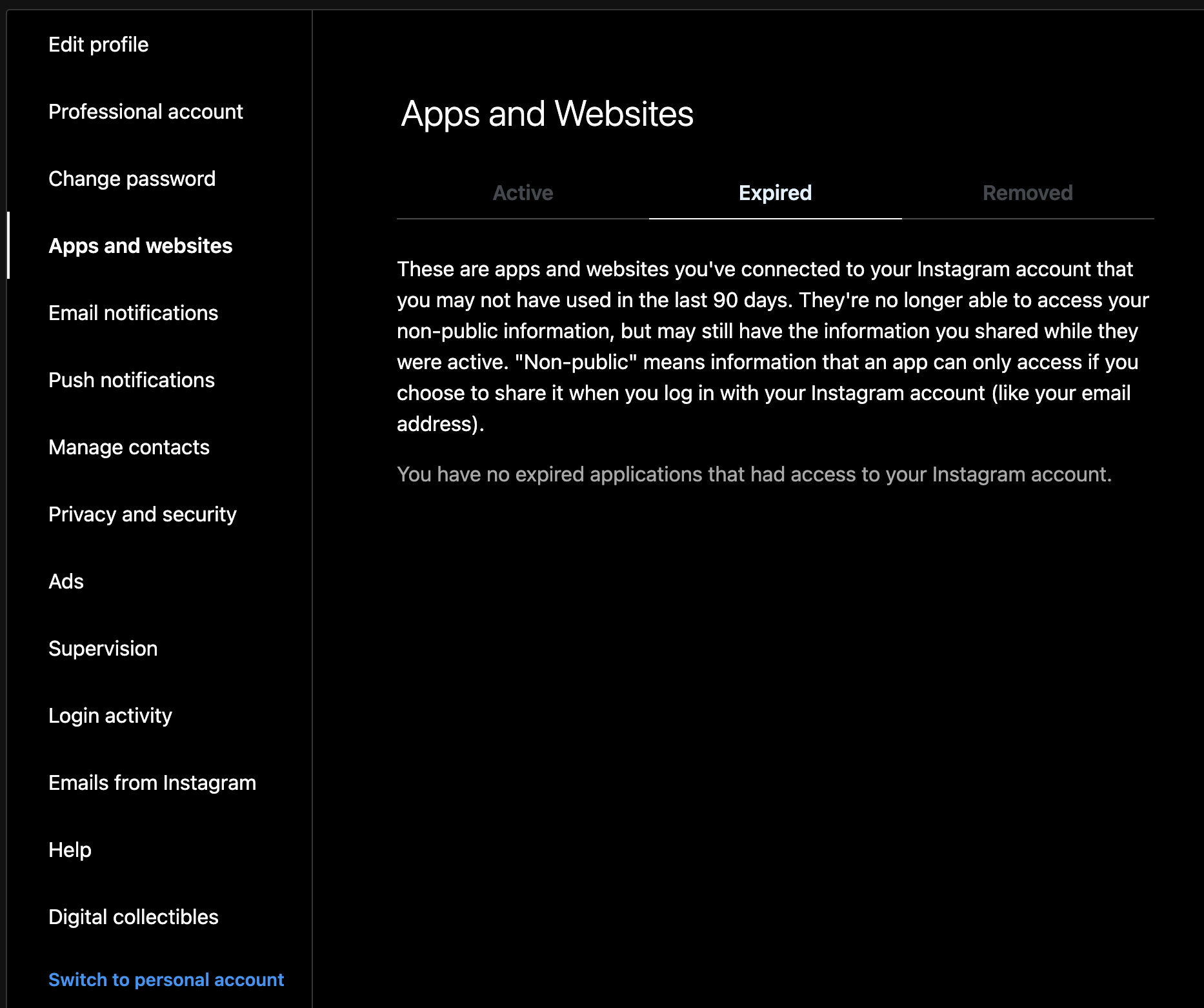Open Change password page
Screen dimensions: 1204x1008
[132, 179]
